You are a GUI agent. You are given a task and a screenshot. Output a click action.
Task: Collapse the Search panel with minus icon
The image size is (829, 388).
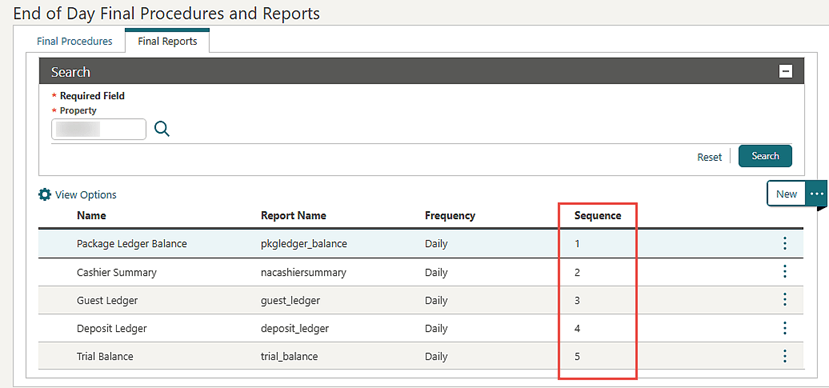tap(786, 71)
